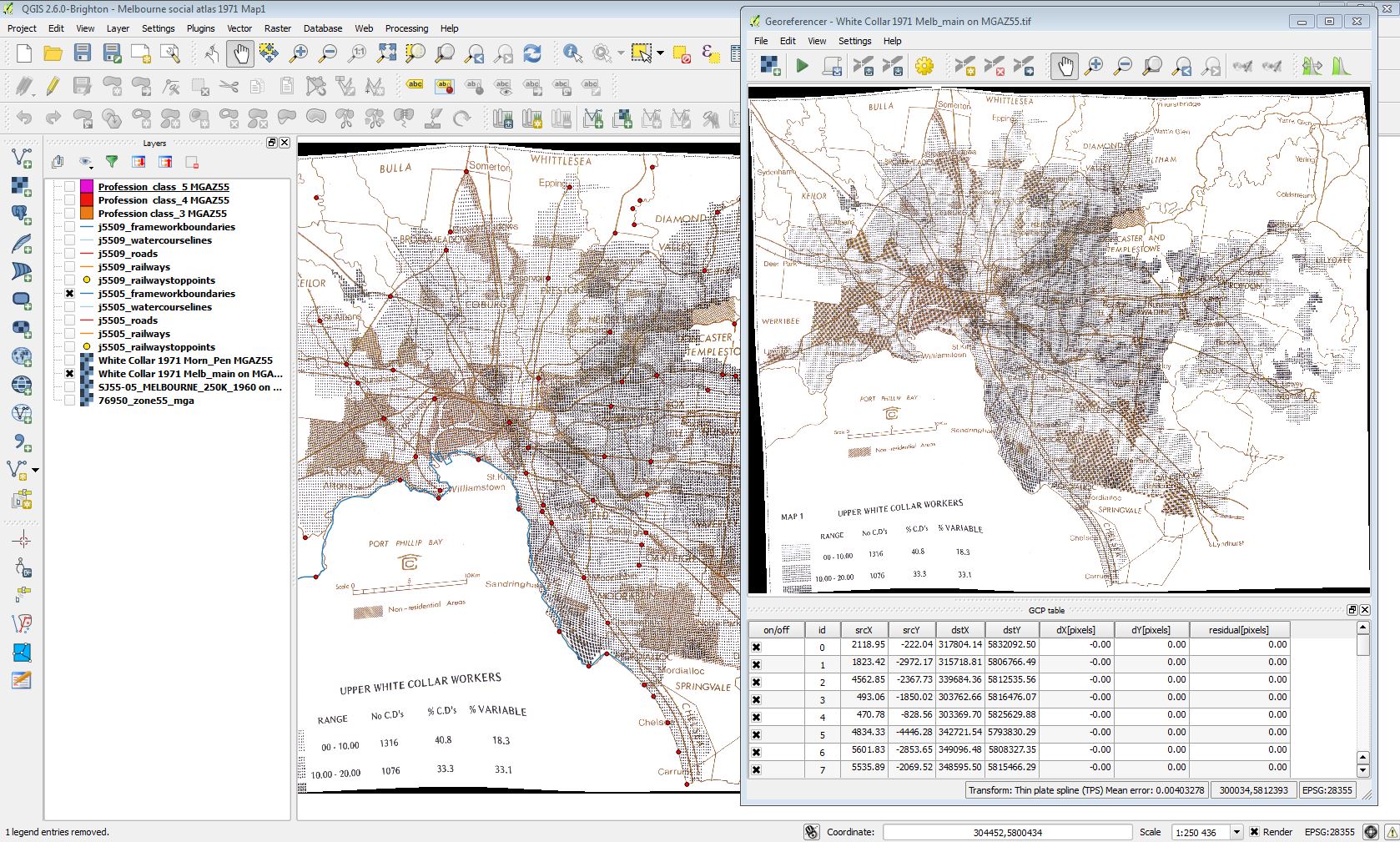1400x842 pixels.
Task: Select the SJ55-05_MELBOURNE_250K_1960 layer name
Action: point(190,387)
